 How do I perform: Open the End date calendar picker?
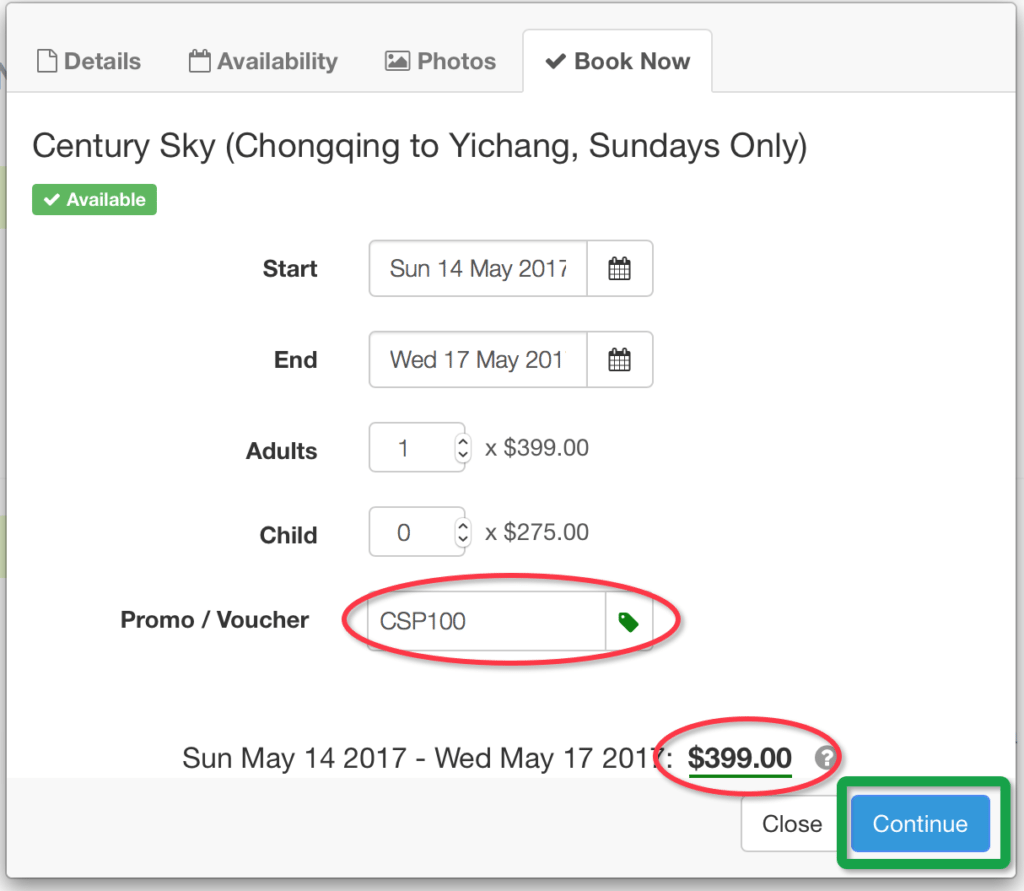coord(620,359)
